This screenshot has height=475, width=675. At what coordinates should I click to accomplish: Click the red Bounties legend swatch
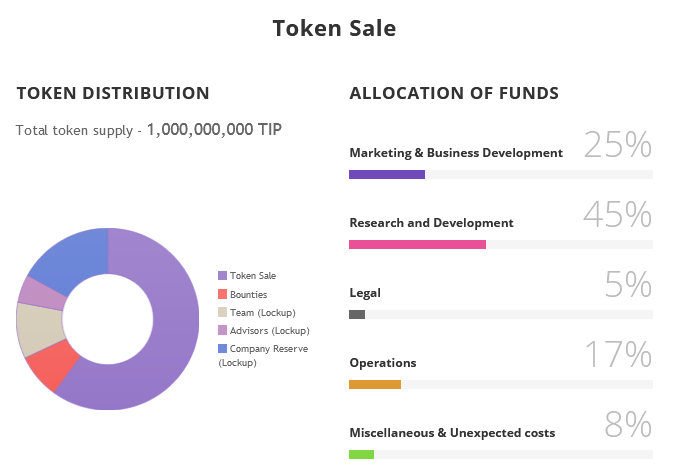223,294
